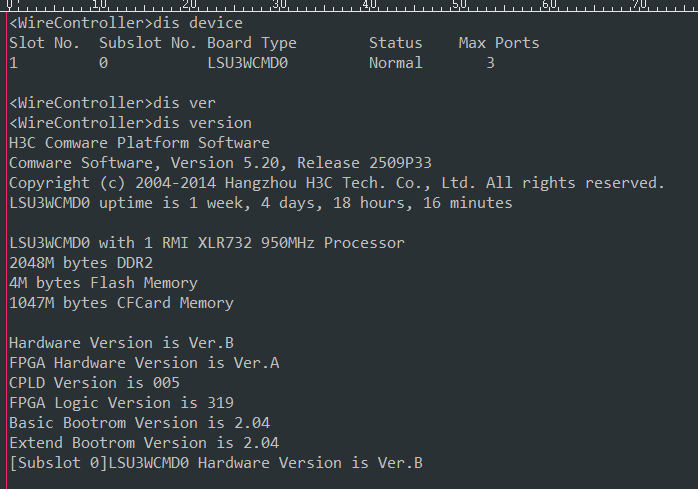Screen dimensions: 698x489
Task: Click the 'FPGA Logic Version is 319' line
Action: coord(121,403)
